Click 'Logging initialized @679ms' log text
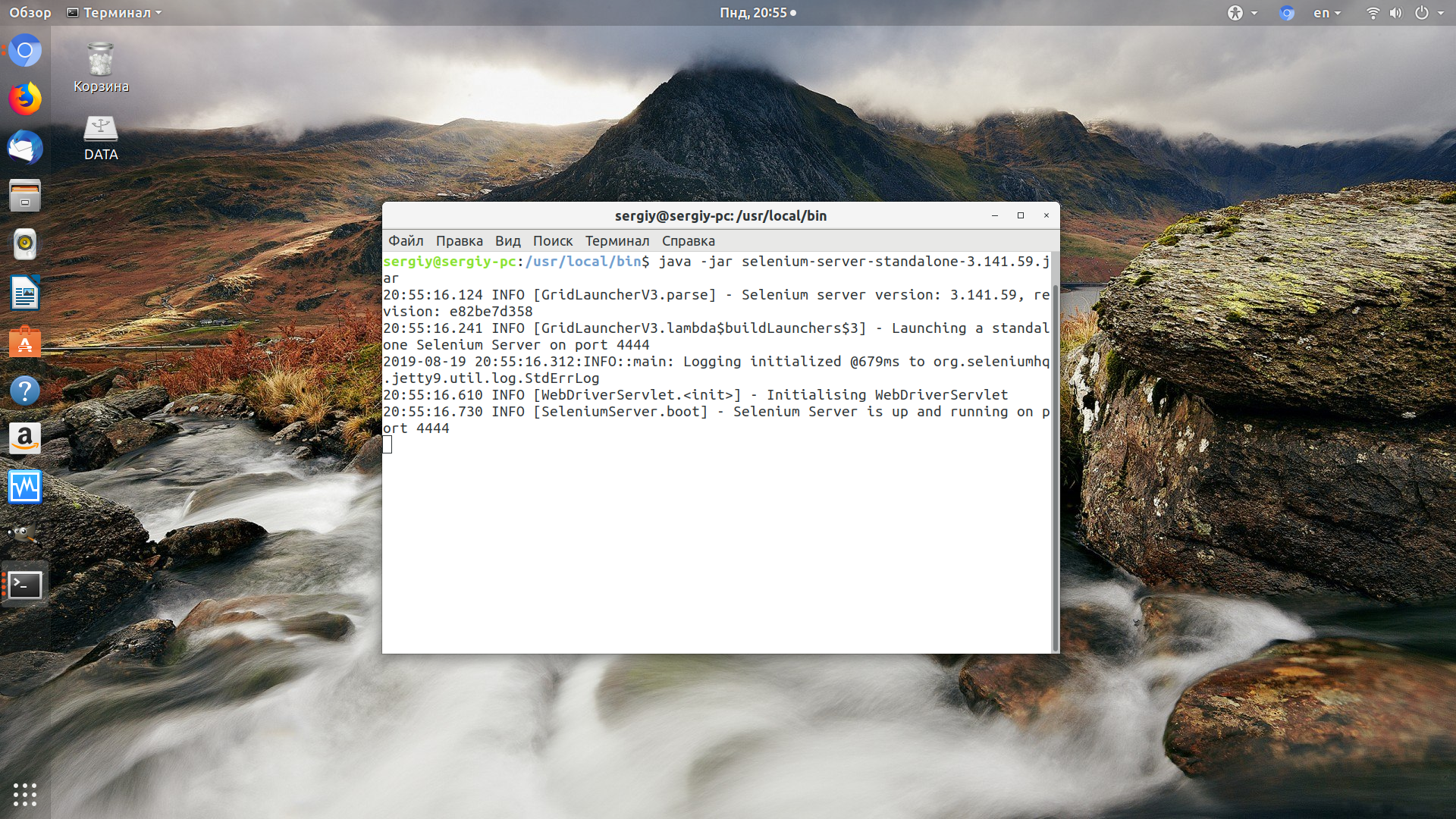Image resolution: width=1456 pixels, height=819 pixels. [x=791, y=362]
